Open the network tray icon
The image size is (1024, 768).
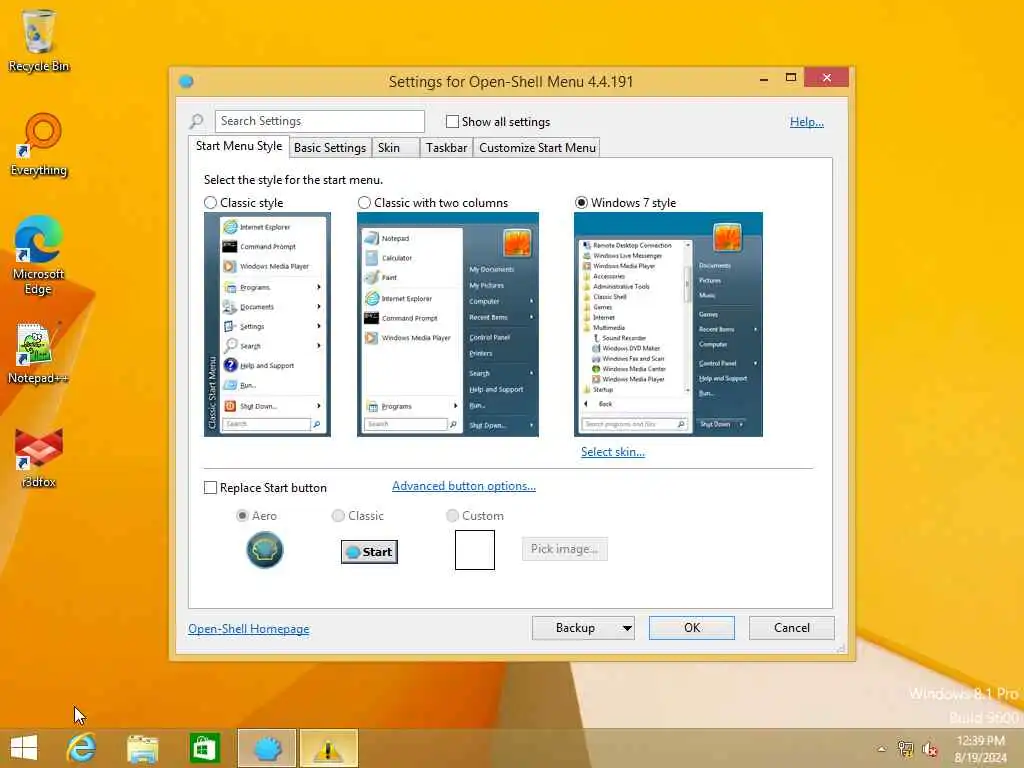905,749
